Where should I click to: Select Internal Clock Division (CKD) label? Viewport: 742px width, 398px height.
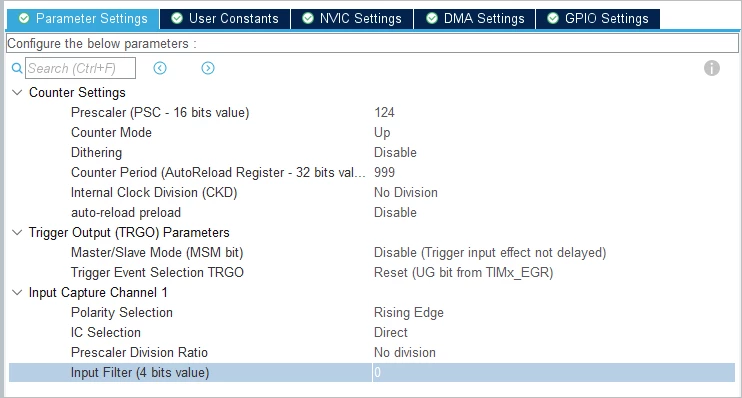tap(154, 193)
